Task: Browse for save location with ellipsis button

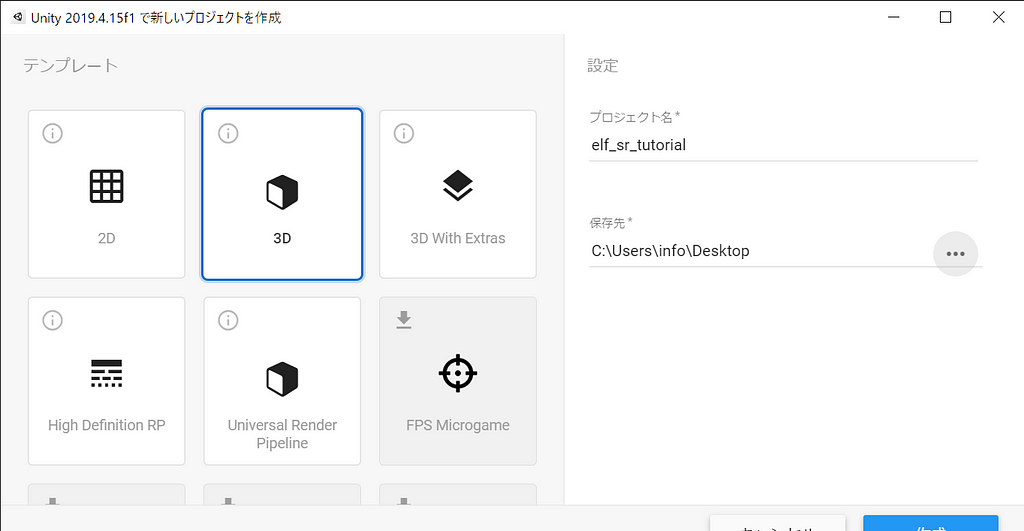Action: 955,253
